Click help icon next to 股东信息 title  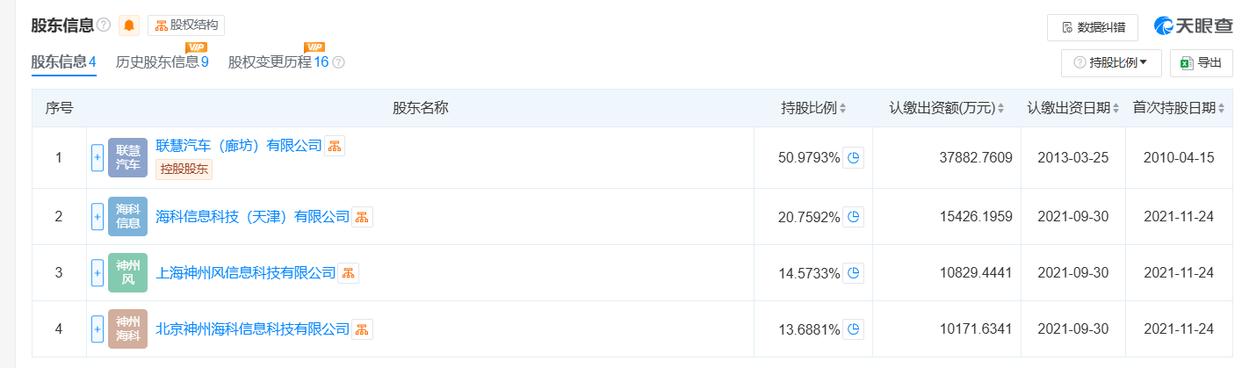point(105,26)
